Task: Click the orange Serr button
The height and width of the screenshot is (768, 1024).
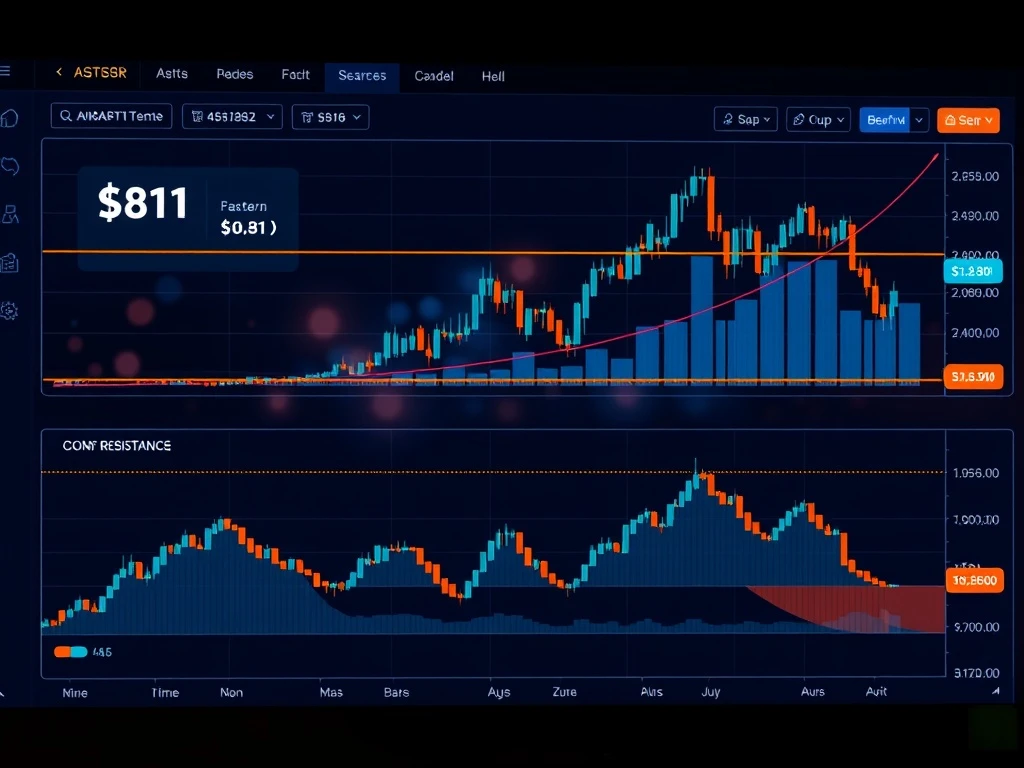Action: click(968, 120)
